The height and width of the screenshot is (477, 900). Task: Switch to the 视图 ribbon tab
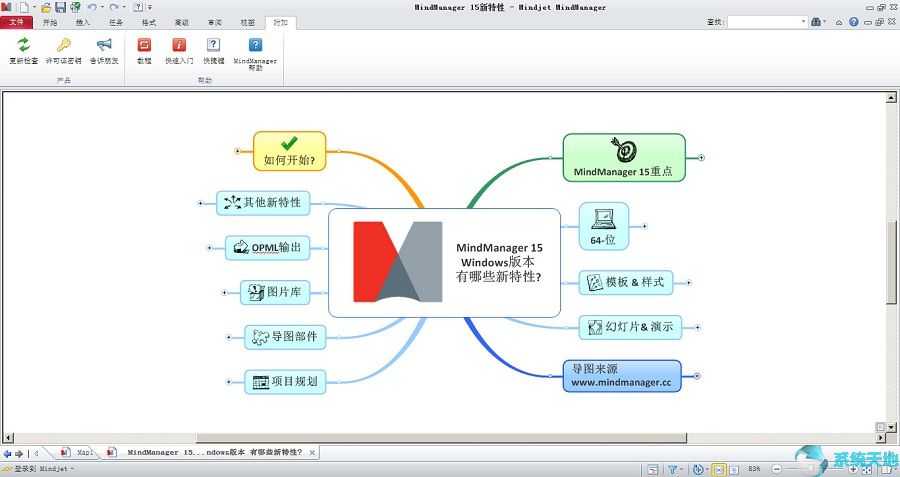[x=247, y=22]
